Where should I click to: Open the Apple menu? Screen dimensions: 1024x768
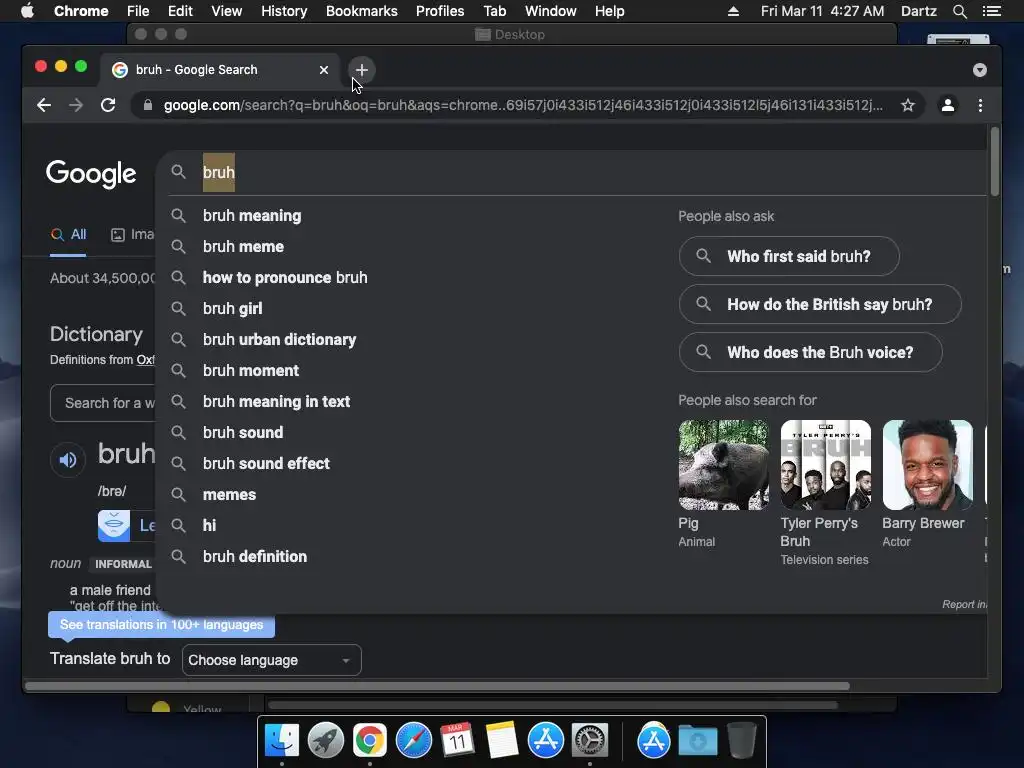pyautogui.click(x=27, y=11)
